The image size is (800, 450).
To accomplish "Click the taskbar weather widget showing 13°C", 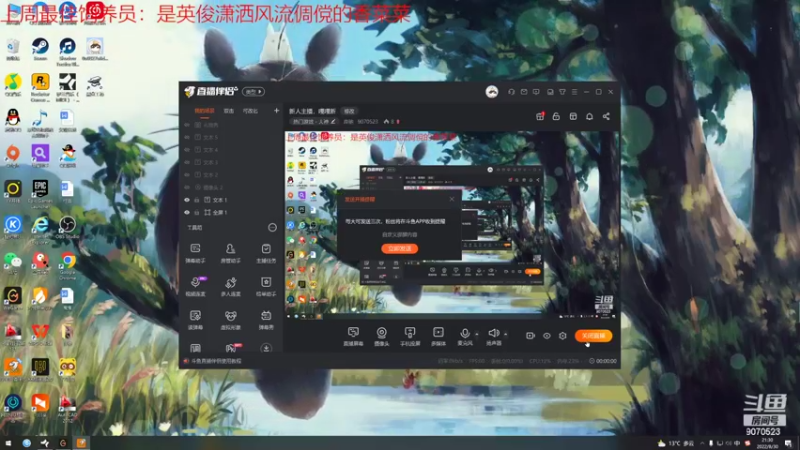I will pos(676,443).
